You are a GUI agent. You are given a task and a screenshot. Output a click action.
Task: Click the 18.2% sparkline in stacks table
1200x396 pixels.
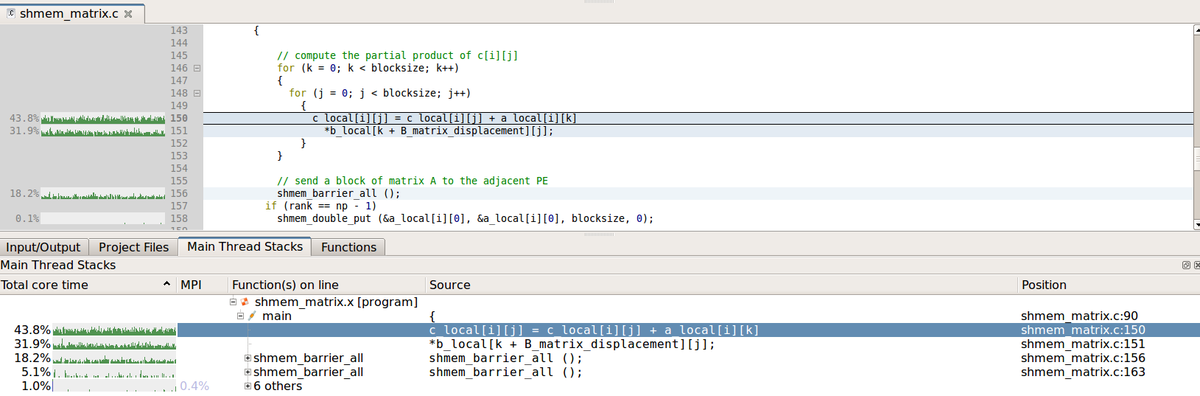pyautogui.click(x=115, y=358)
